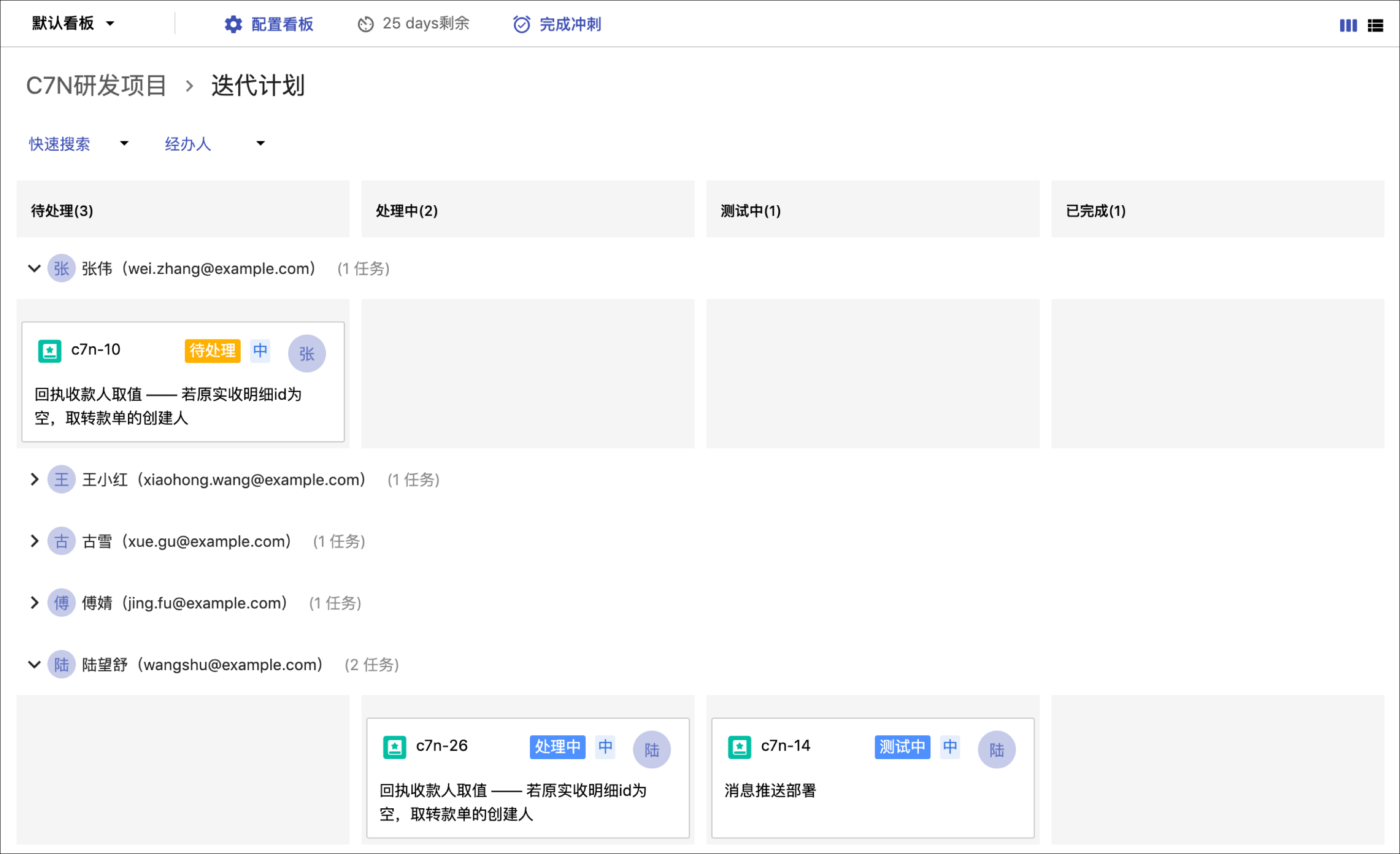The height and width of the screenshot is (854, 1400).
Task: Click 古雪's avatar icon
Action: point(61,541)
